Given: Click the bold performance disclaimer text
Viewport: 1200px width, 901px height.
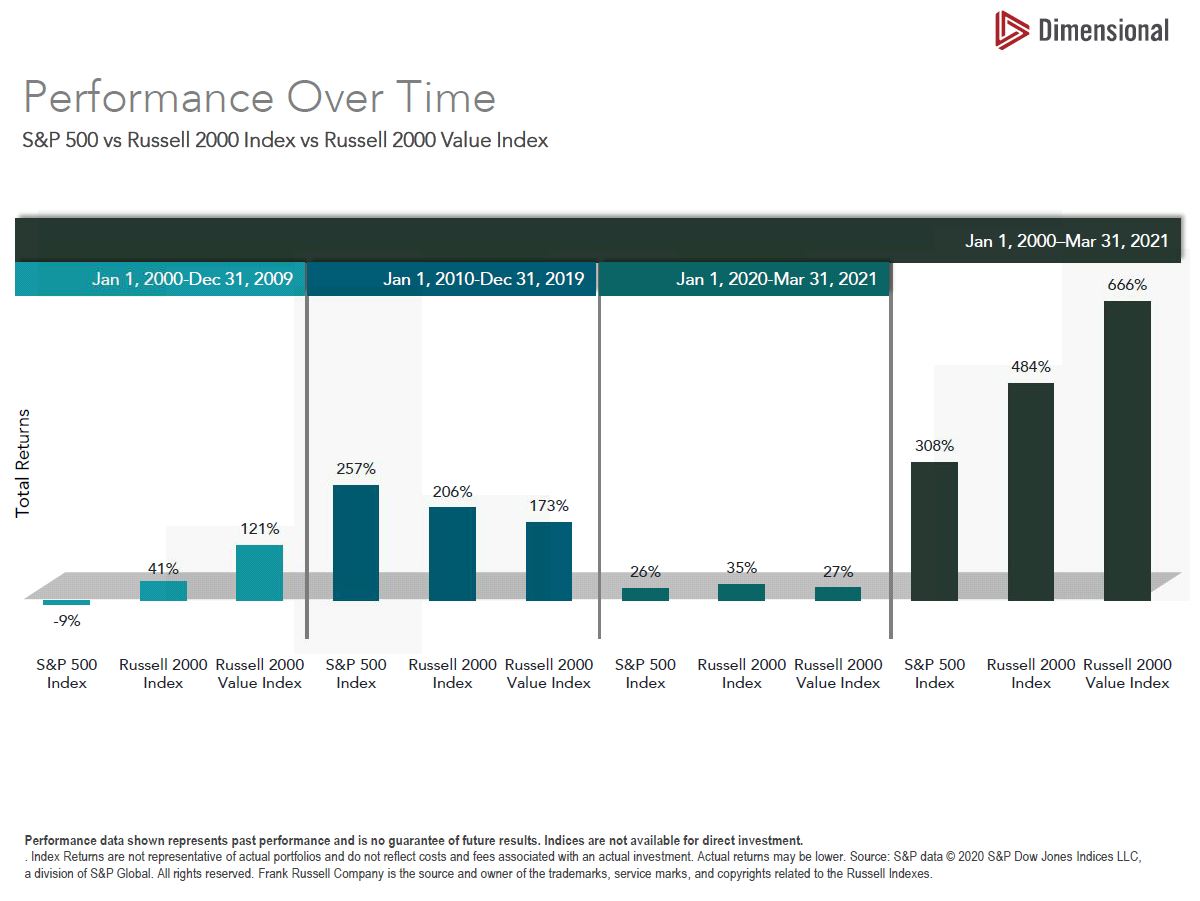Looking at the screenshot, I should (413, 841).
